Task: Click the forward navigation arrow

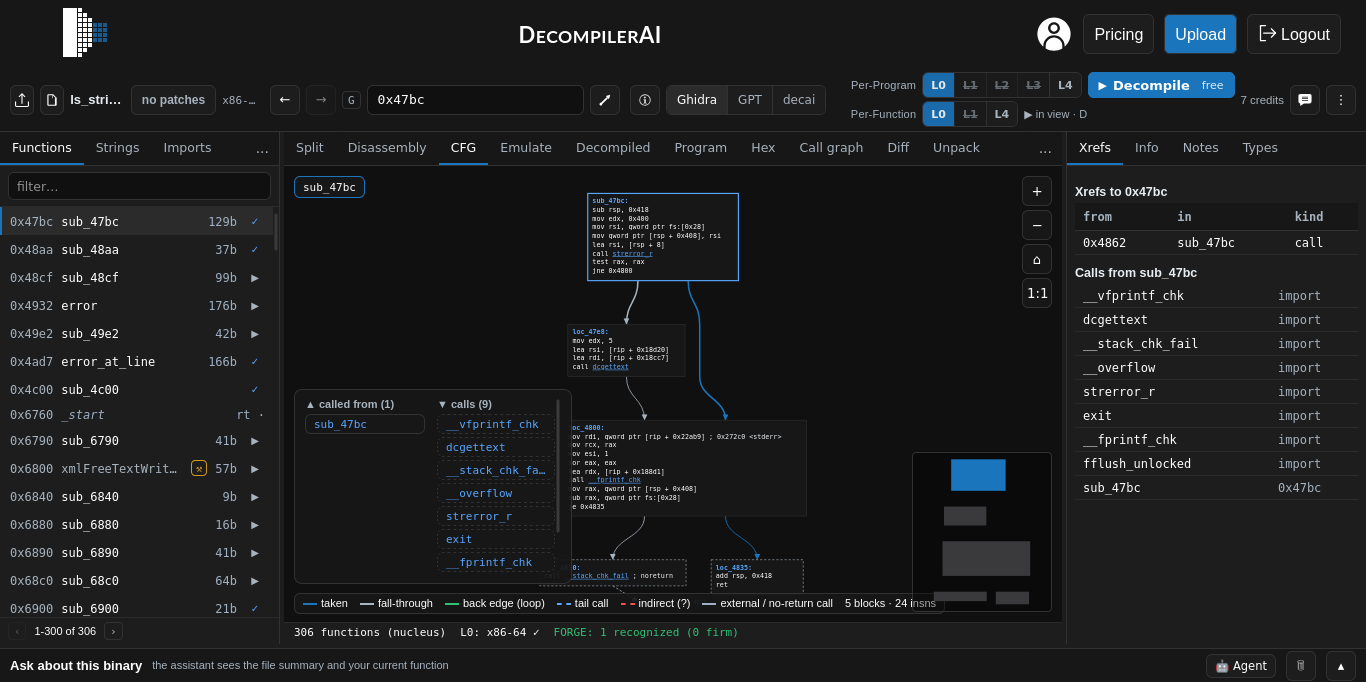Action: tap(321, 100)
